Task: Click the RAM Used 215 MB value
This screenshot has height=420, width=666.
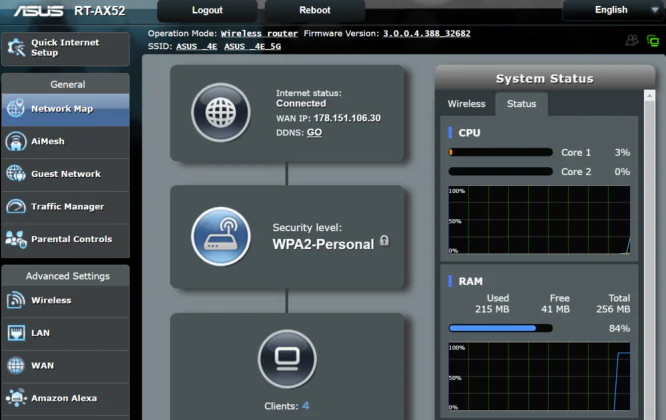Action: click(492, 309)
